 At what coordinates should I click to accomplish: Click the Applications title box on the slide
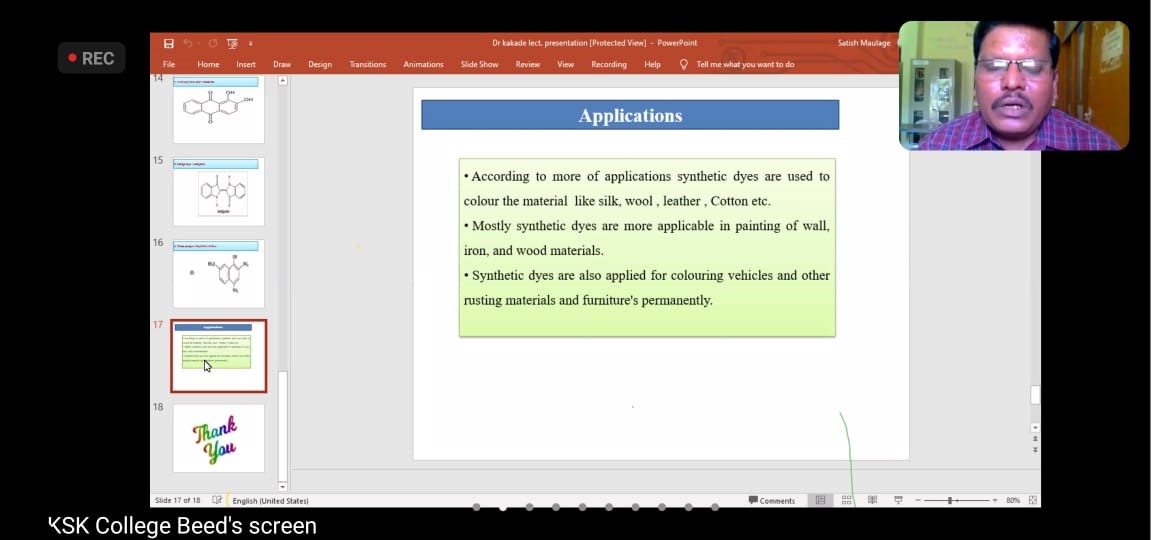pyautogui.click(x=630, y=115)
